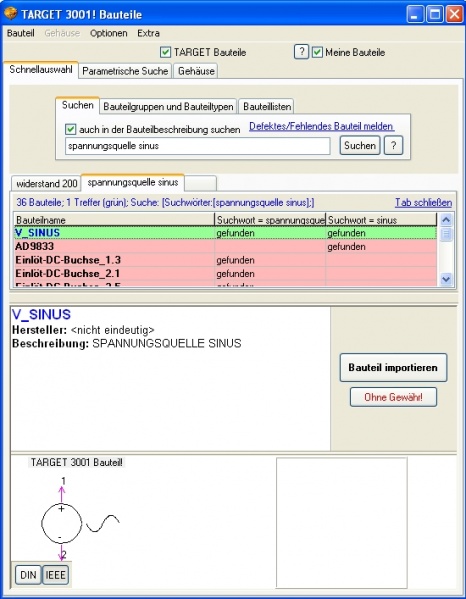Close the TARGET 3001 window
The height and width of the screenshot is (599, 466).
455,15
